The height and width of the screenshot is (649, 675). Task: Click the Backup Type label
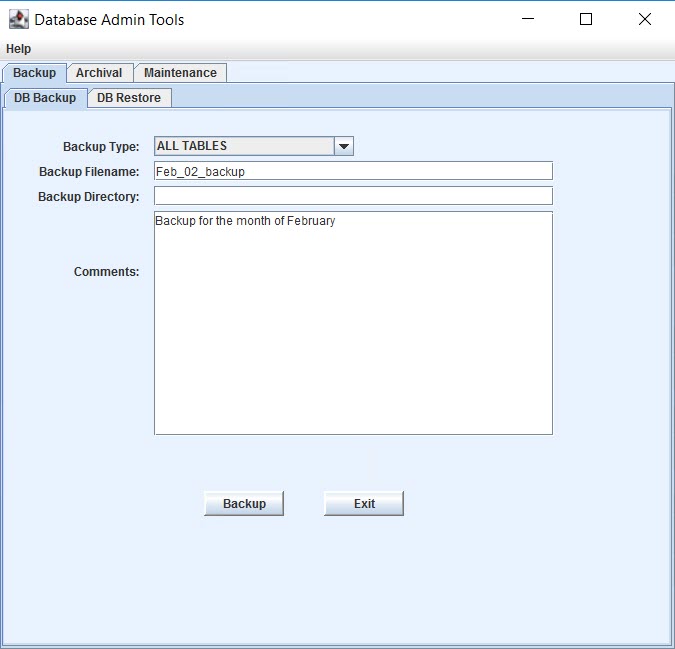(101, 147)
